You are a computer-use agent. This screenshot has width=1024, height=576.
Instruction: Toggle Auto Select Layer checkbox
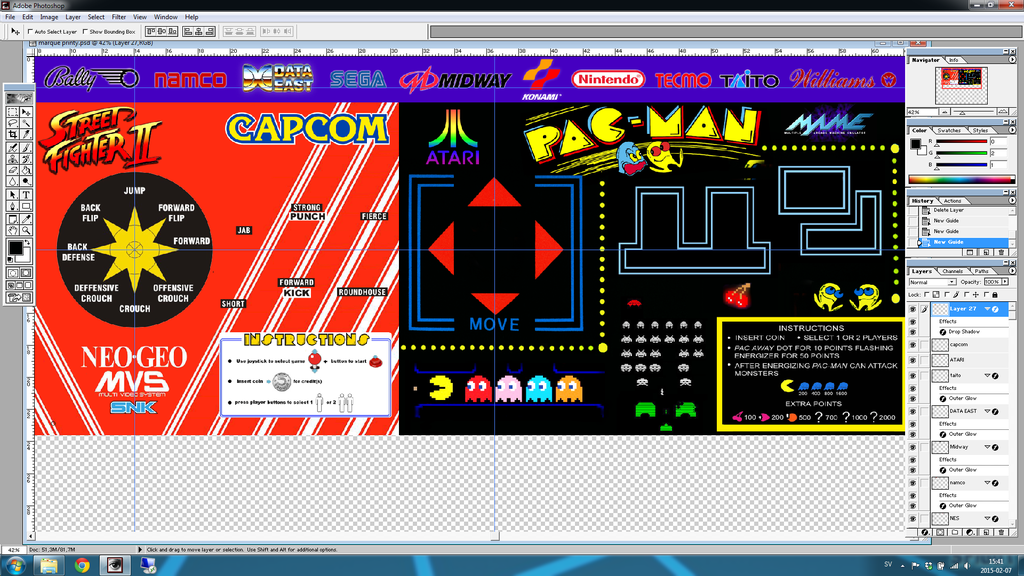[30, 31]
